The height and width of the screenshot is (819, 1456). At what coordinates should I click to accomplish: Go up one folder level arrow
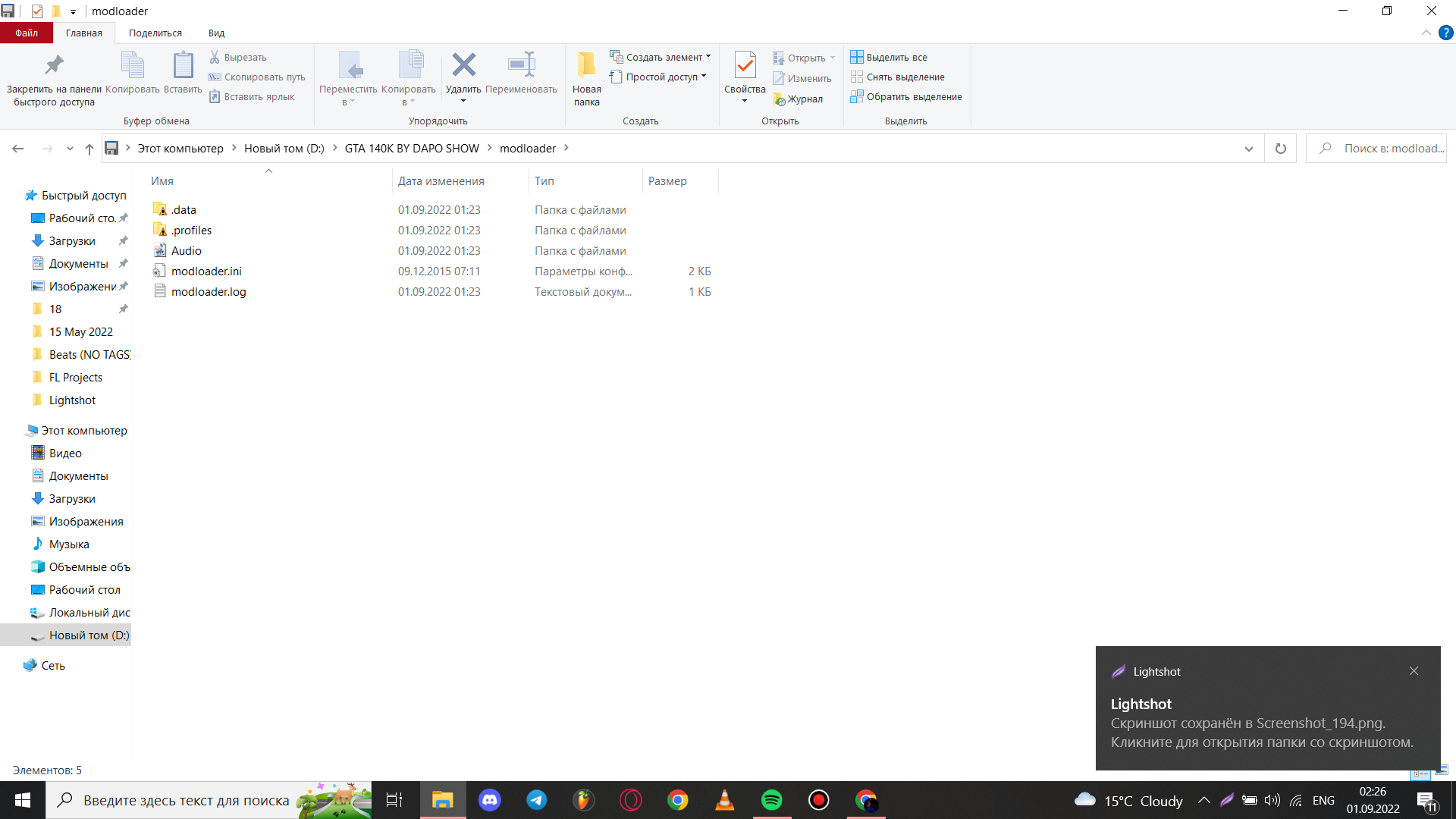click(x=89, y=149)
